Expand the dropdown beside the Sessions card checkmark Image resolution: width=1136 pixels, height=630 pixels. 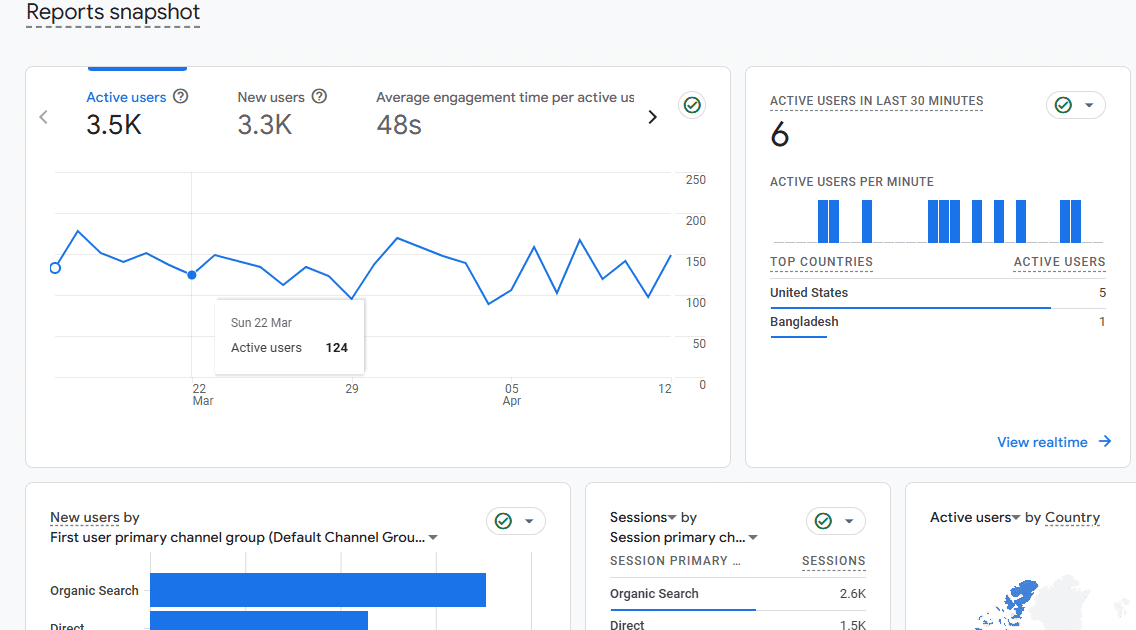click(849, 521)
